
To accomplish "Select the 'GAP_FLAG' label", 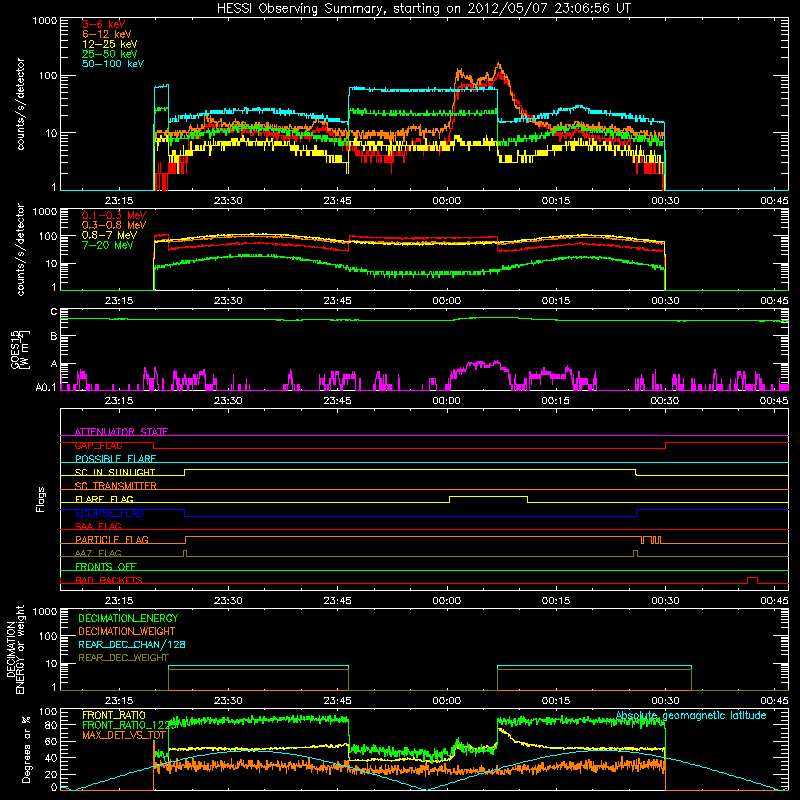I will point(98,445).
